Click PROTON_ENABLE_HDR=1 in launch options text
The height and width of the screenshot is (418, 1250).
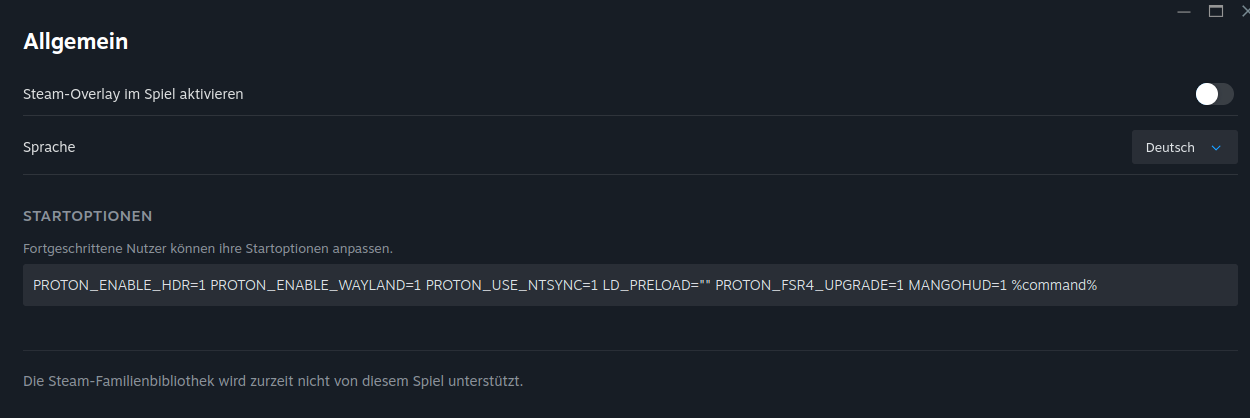point(119,285)
